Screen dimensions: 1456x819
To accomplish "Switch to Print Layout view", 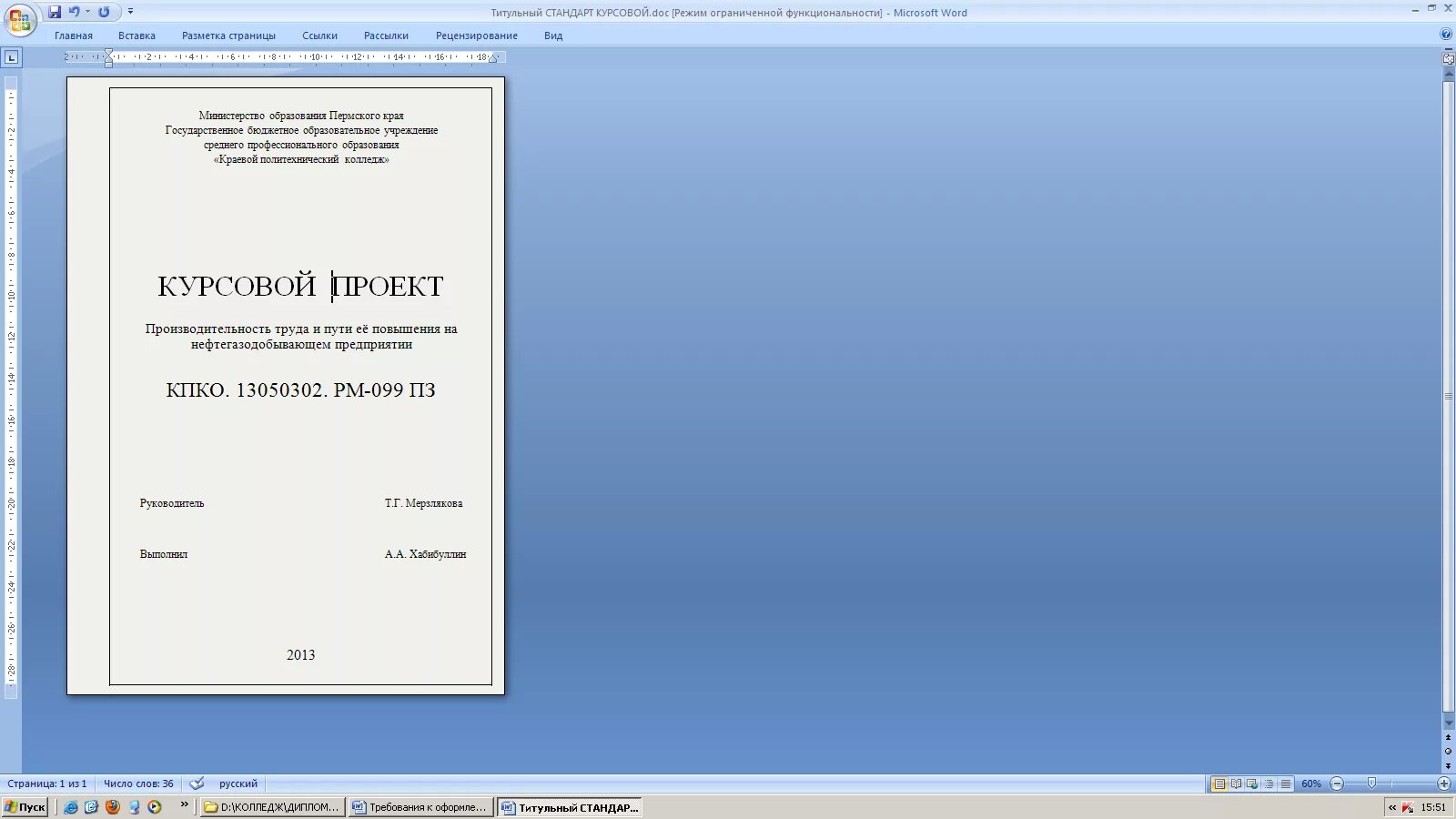I will click(1219, 784).
